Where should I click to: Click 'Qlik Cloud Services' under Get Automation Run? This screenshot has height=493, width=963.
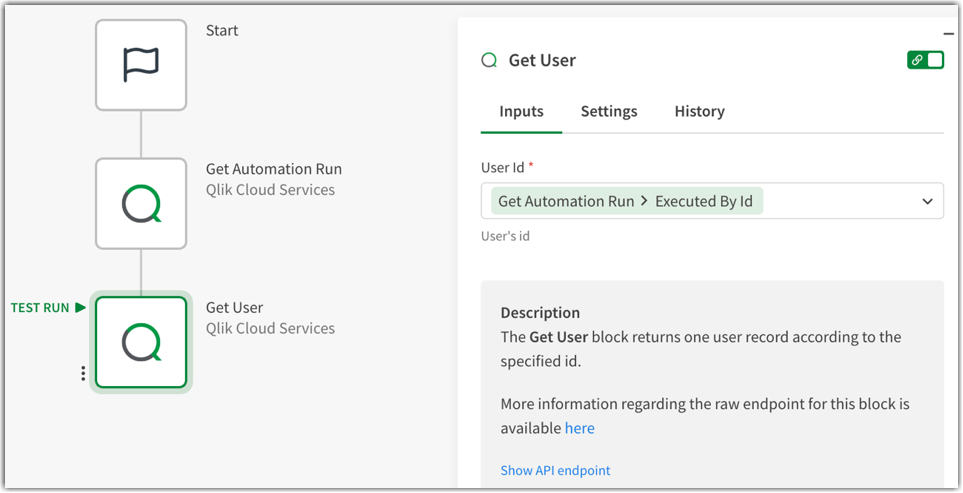[x=270, y=190]
